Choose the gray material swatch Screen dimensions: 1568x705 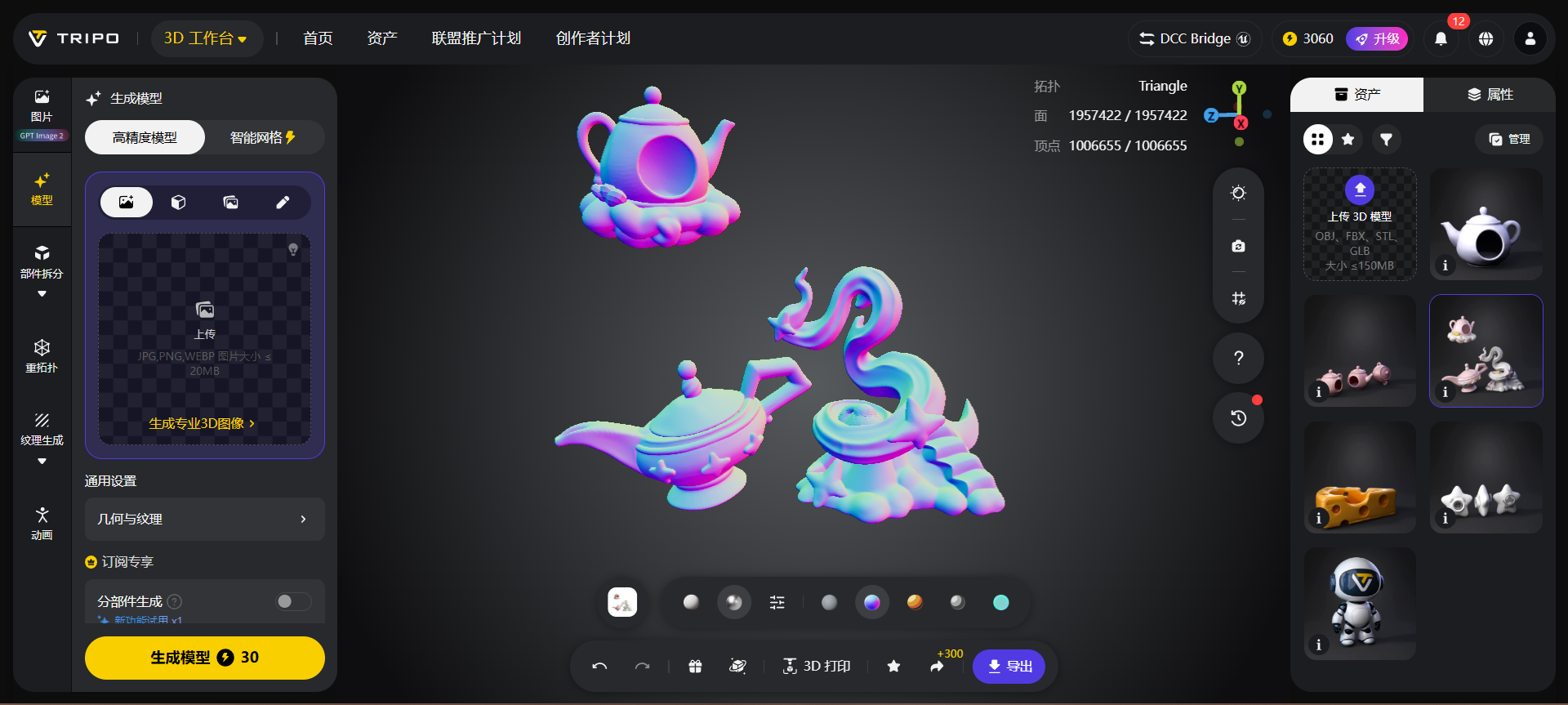point(829,603)
